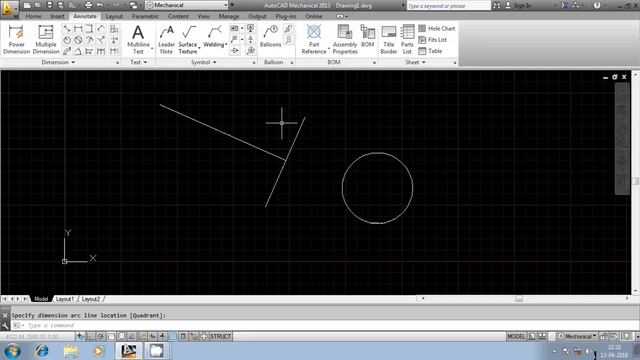Expand the Symbol panel
This screenshot has width=640, height=360.
[x=204, y=62]
